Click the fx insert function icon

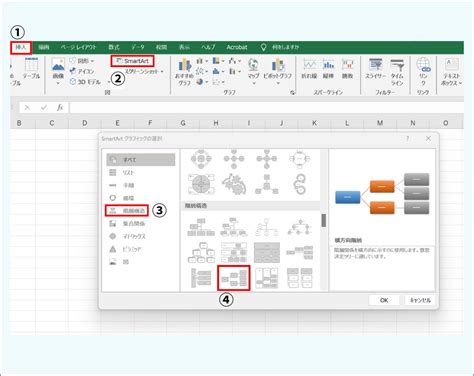60,107
